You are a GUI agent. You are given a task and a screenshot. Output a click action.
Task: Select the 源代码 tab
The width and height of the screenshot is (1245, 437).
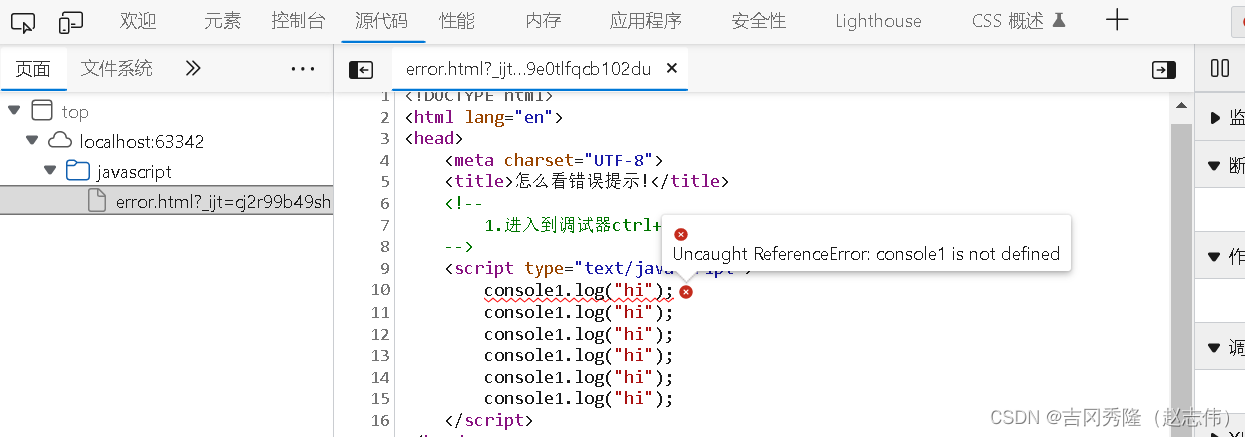(x=382, y=21)
